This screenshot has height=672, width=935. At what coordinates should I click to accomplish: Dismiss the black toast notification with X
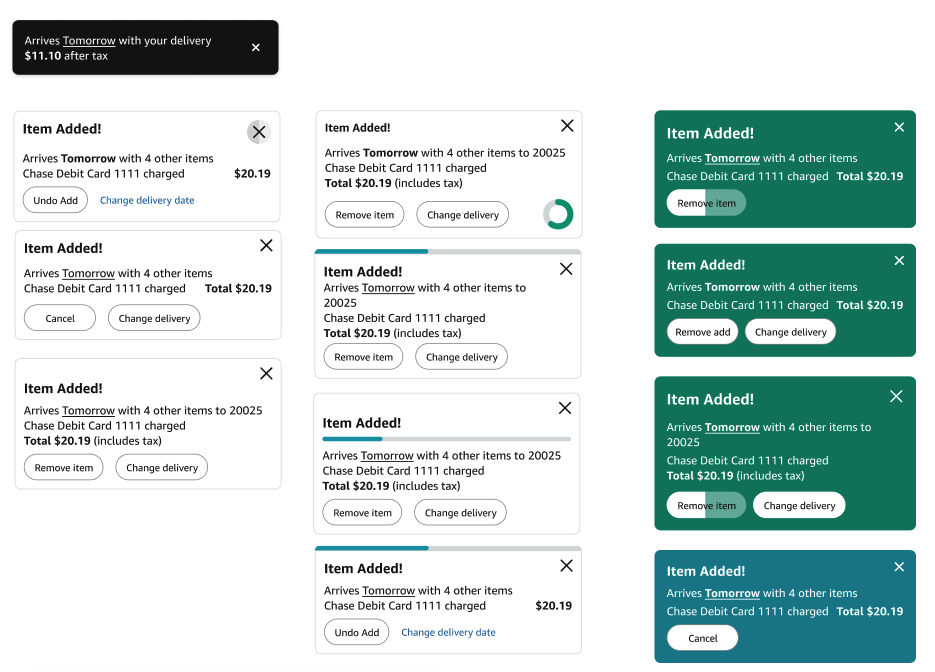pos(255,48)
